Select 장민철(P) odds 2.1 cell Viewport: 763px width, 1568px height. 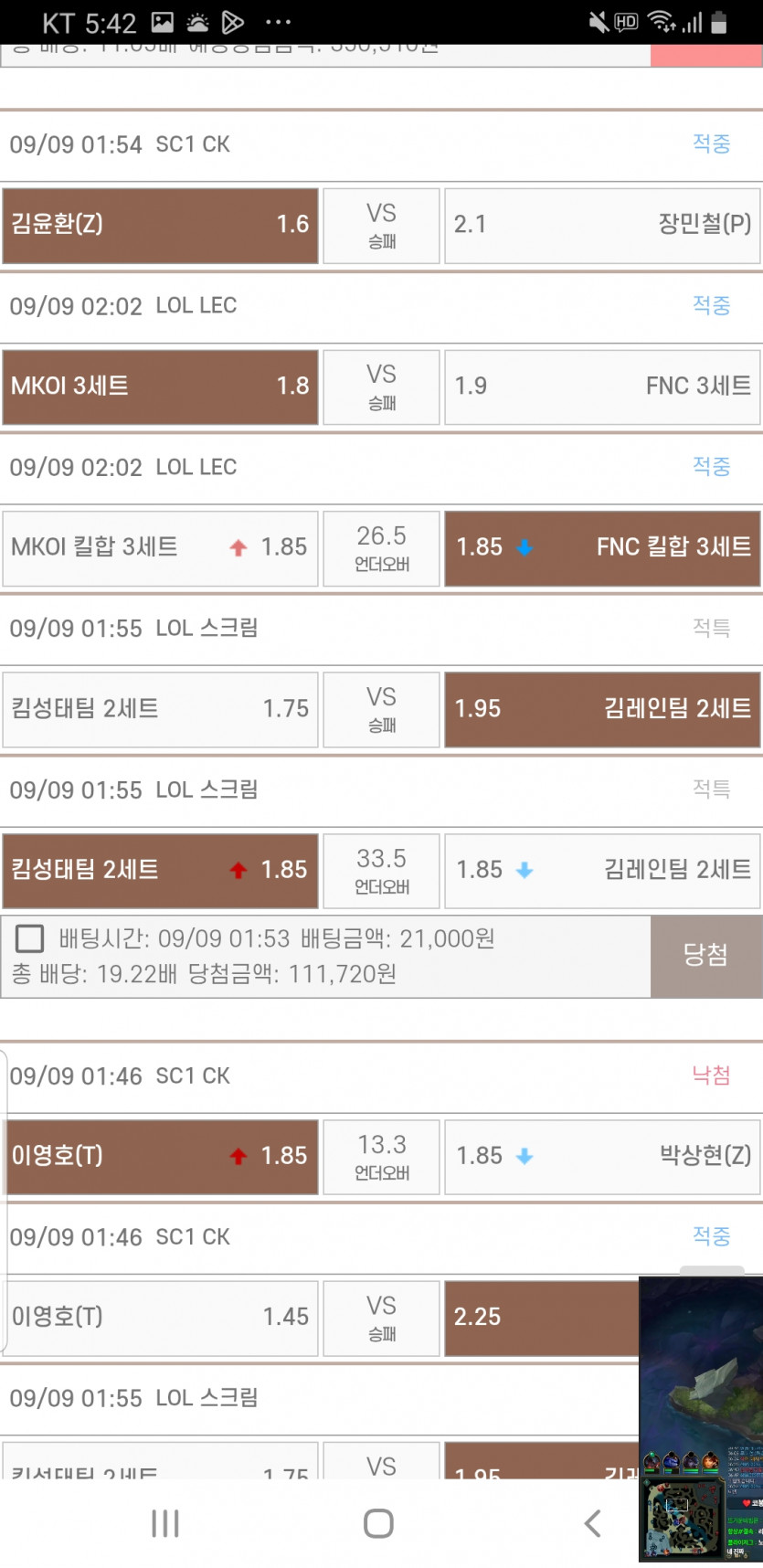[x=602, y=225]
